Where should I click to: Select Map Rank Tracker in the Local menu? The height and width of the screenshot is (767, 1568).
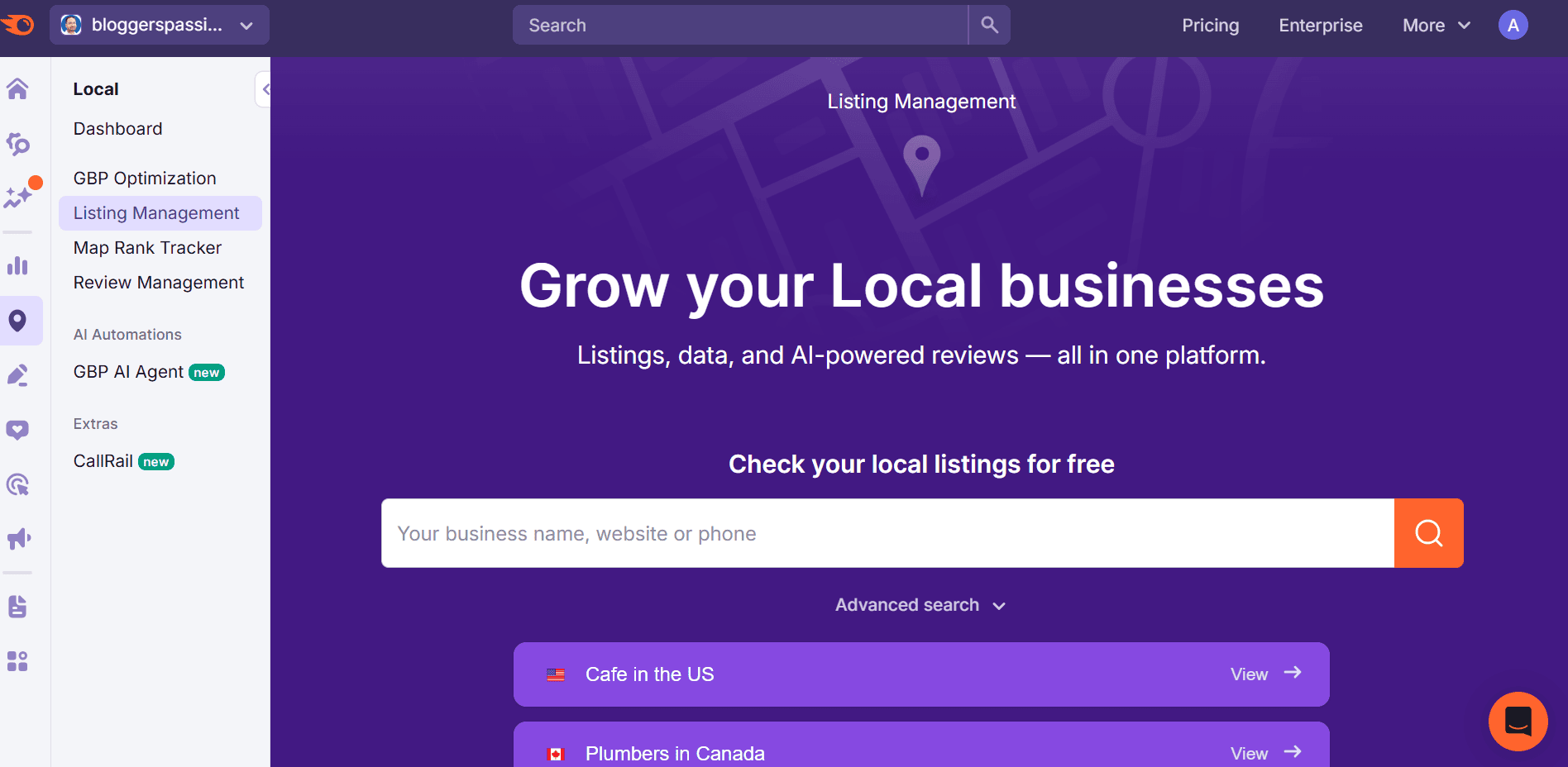tap(147, 247)
